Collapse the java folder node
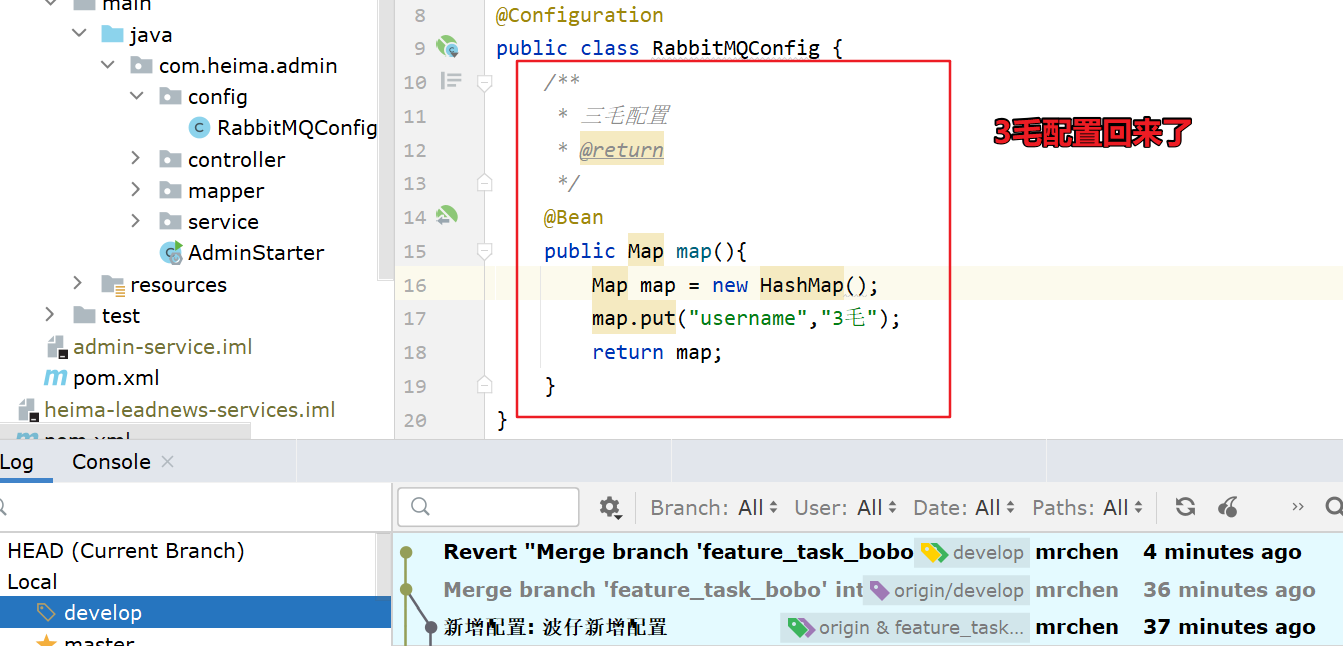This screenshot has width=1343, height=646. [79, 34]
